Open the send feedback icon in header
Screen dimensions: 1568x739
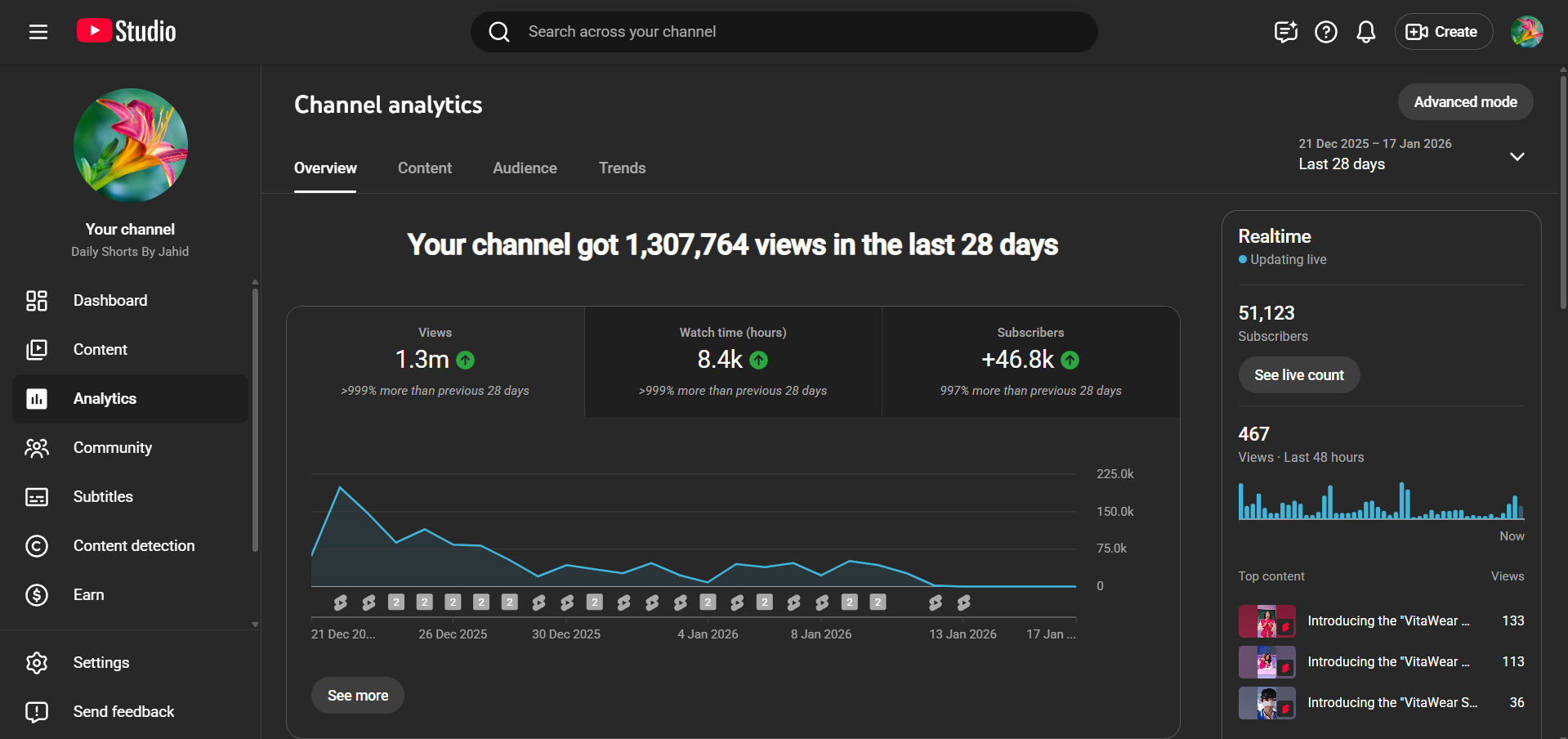pyautogui.click(x=1285, y=32)
